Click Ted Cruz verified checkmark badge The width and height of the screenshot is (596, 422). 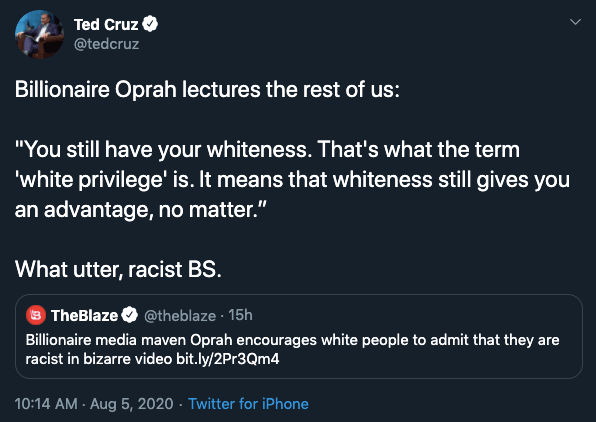click(x=150, y=24)
